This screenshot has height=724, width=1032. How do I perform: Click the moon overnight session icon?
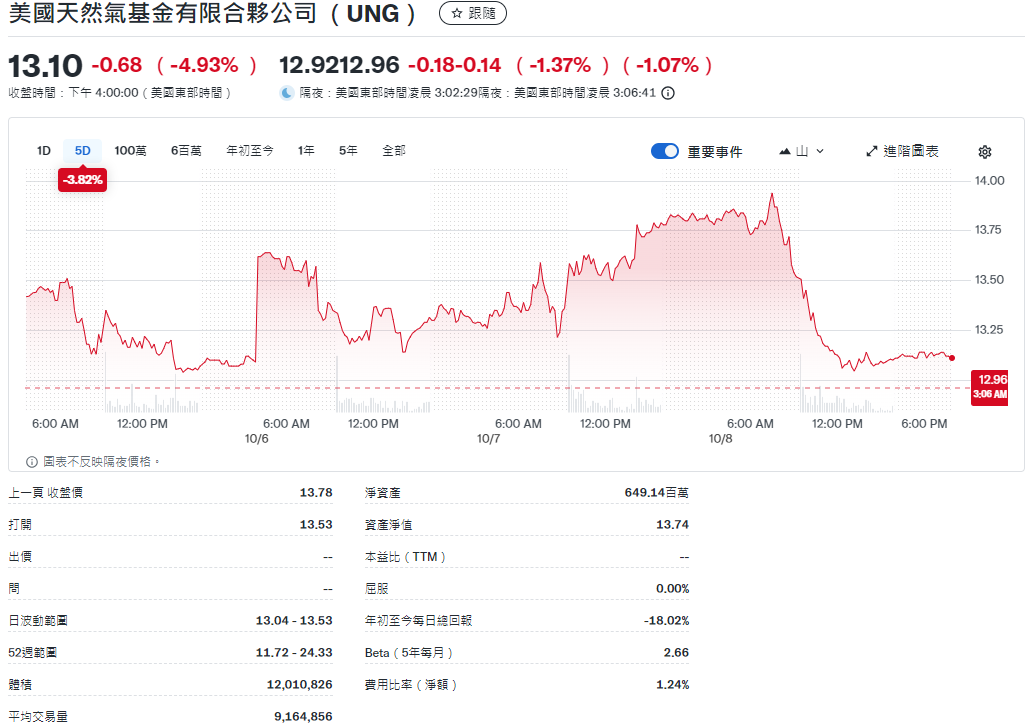287,93
